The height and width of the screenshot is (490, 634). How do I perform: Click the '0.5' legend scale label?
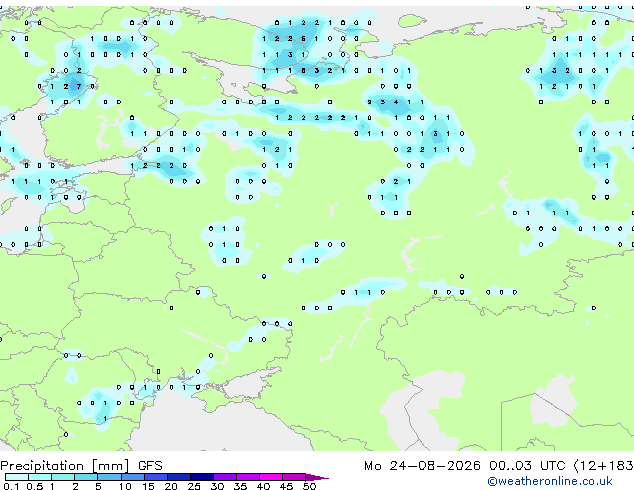pyautogui.click(x=35, y=486)
